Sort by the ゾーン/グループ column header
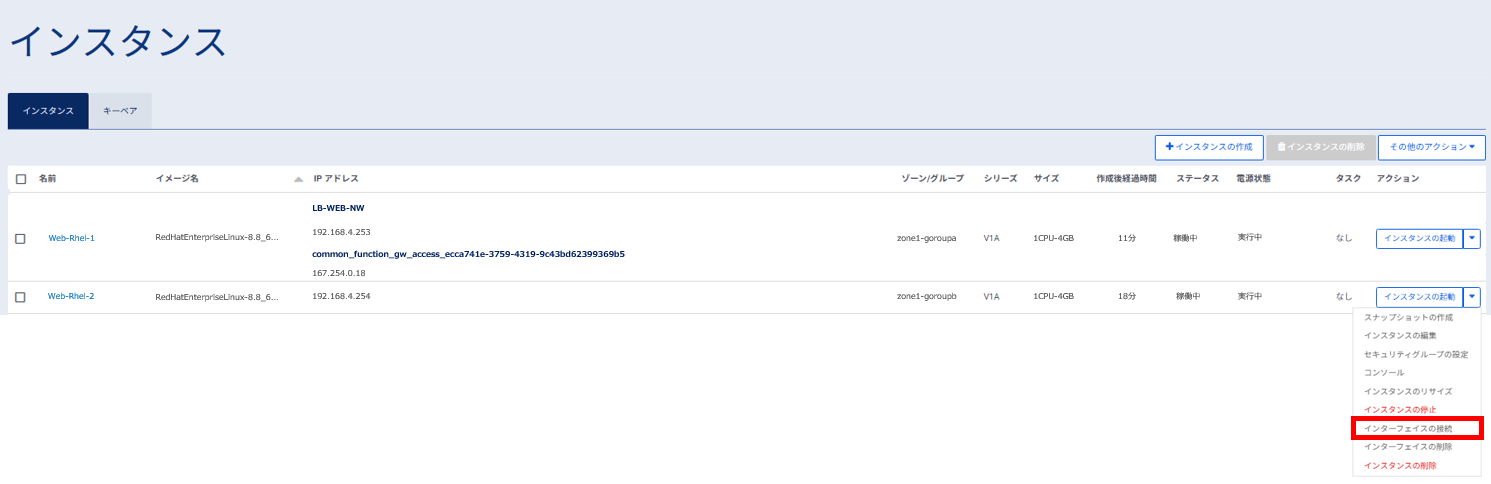The height and width of the screenshot is (484, 1491). [932, 178]
